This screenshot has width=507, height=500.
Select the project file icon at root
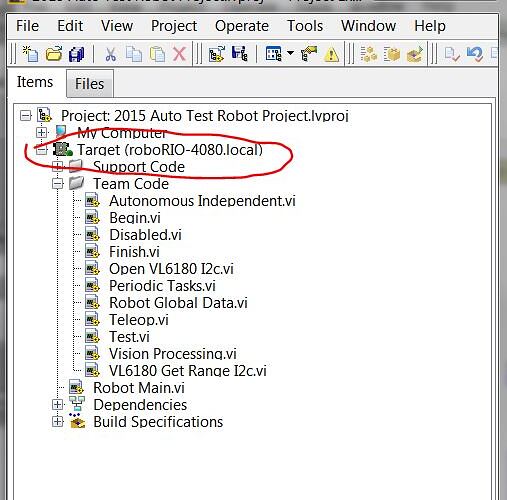(x=44, y=115)
